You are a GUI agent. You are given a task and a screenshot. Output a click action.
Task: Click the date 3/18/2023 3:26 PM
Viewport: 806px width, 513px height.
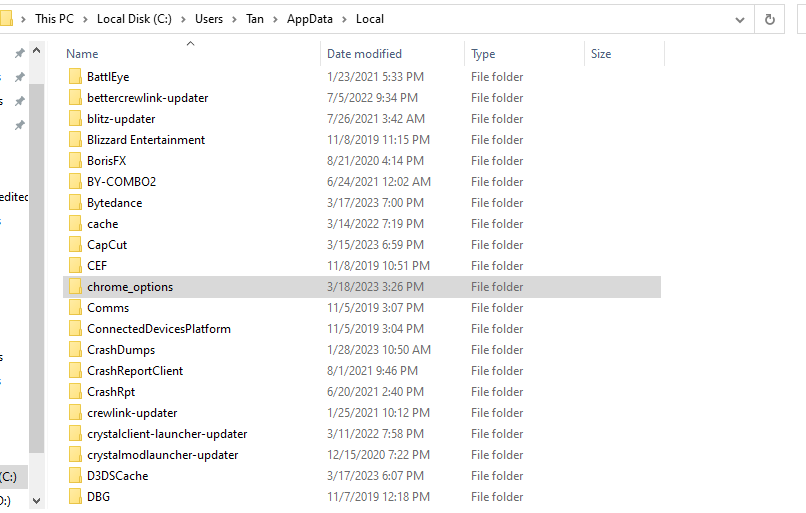click(x=375, y=287)
